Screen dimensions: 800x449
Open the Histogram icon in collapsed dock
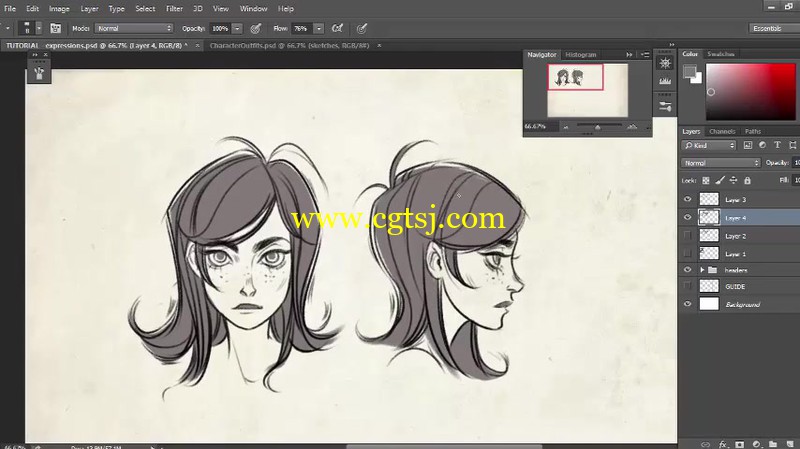(665, 81)
